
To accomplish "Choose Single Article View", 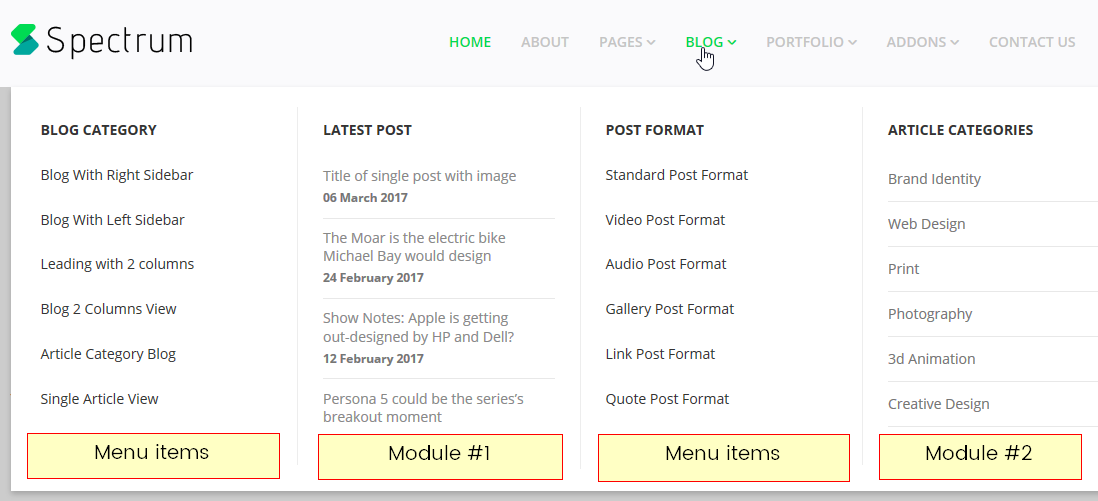I will point(99,399).
